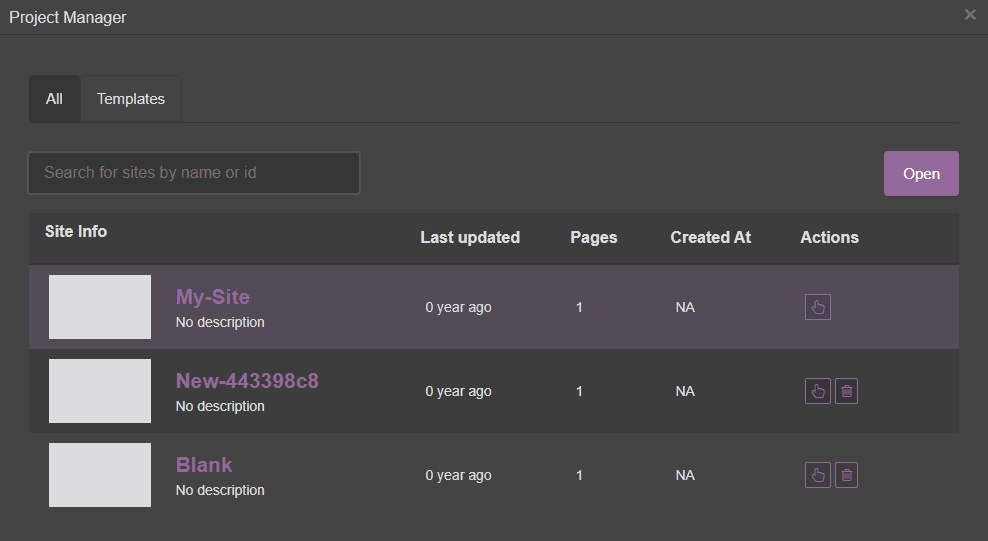Image resolution: width=988 pixels, height=541 pixels.
Task: Click the Blank site name
Action: click(x=204, y=465)
